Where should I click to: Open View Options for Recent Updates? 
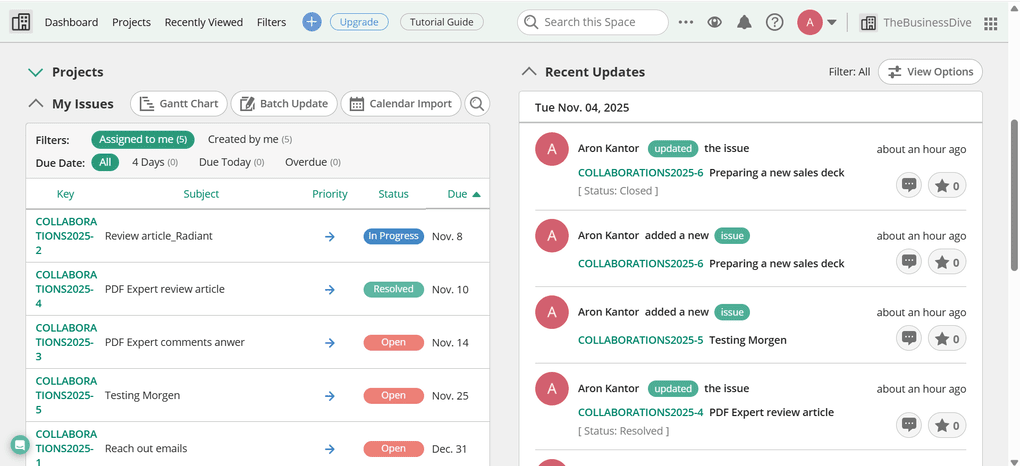click(930, 72)
